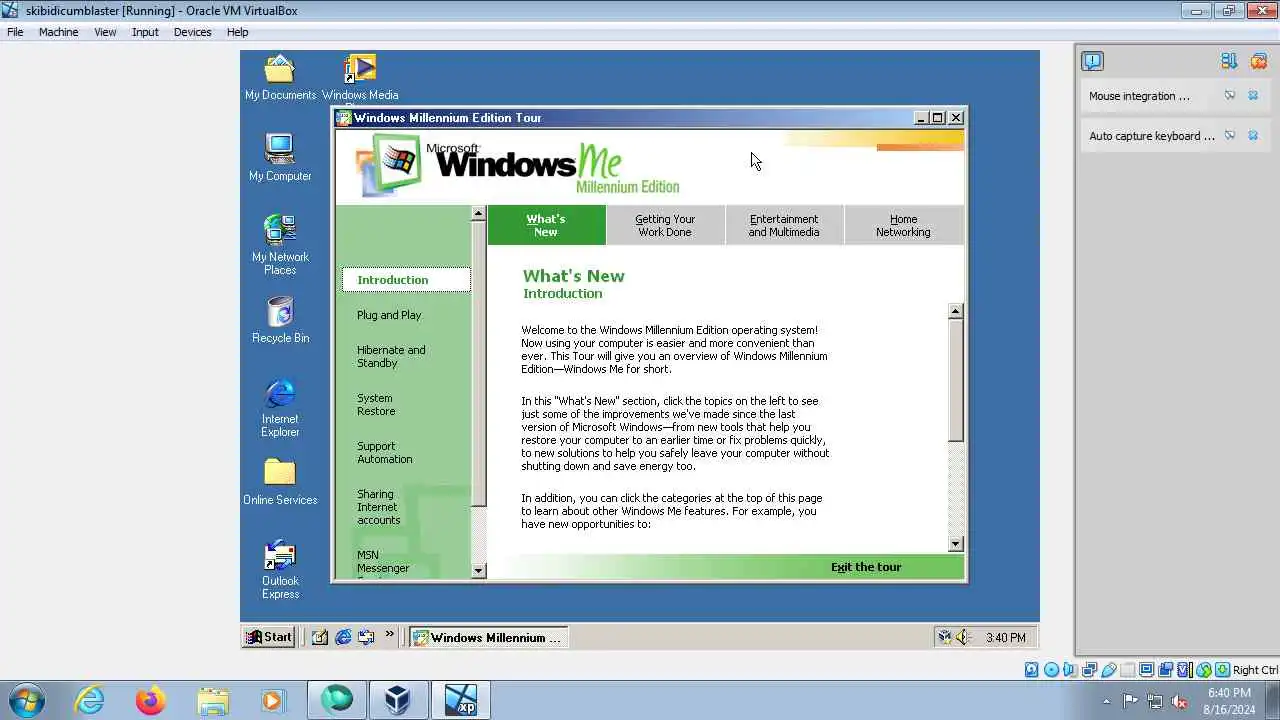This screenshot has width=1280, height=720.
Task: Click the hard disk activity status icon
Action: (1031, 670)
